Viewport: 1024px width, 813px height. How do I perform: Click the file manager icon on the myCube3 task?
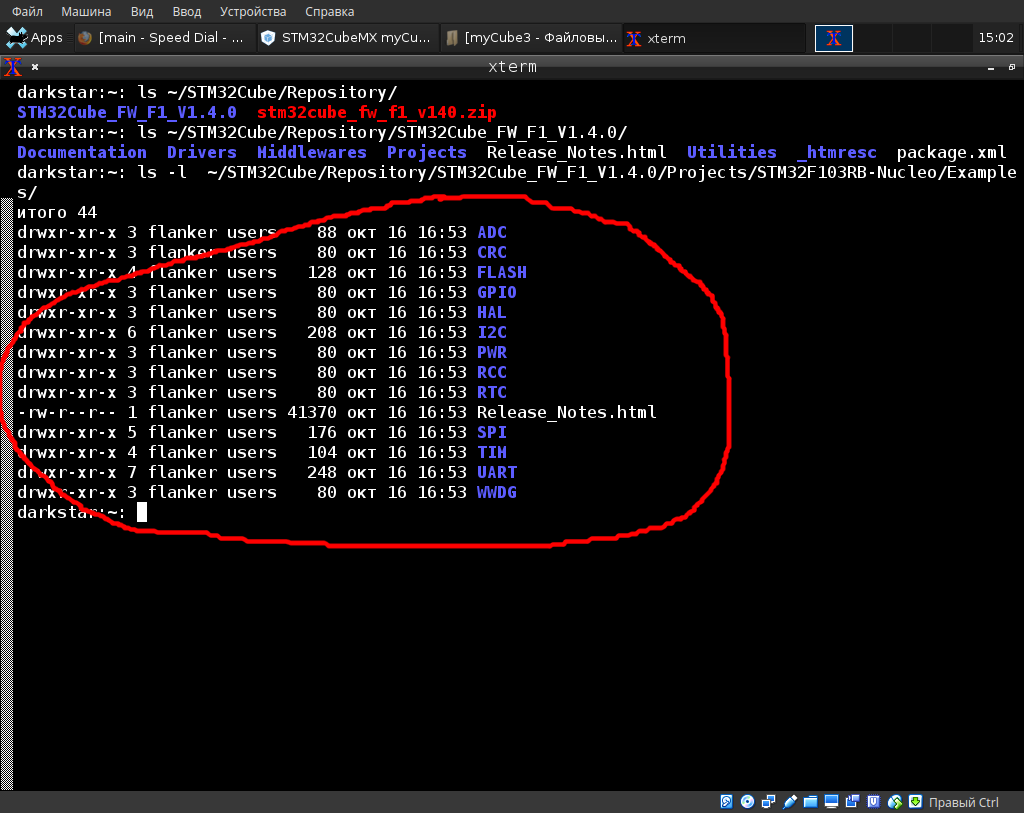pos(451,38)
